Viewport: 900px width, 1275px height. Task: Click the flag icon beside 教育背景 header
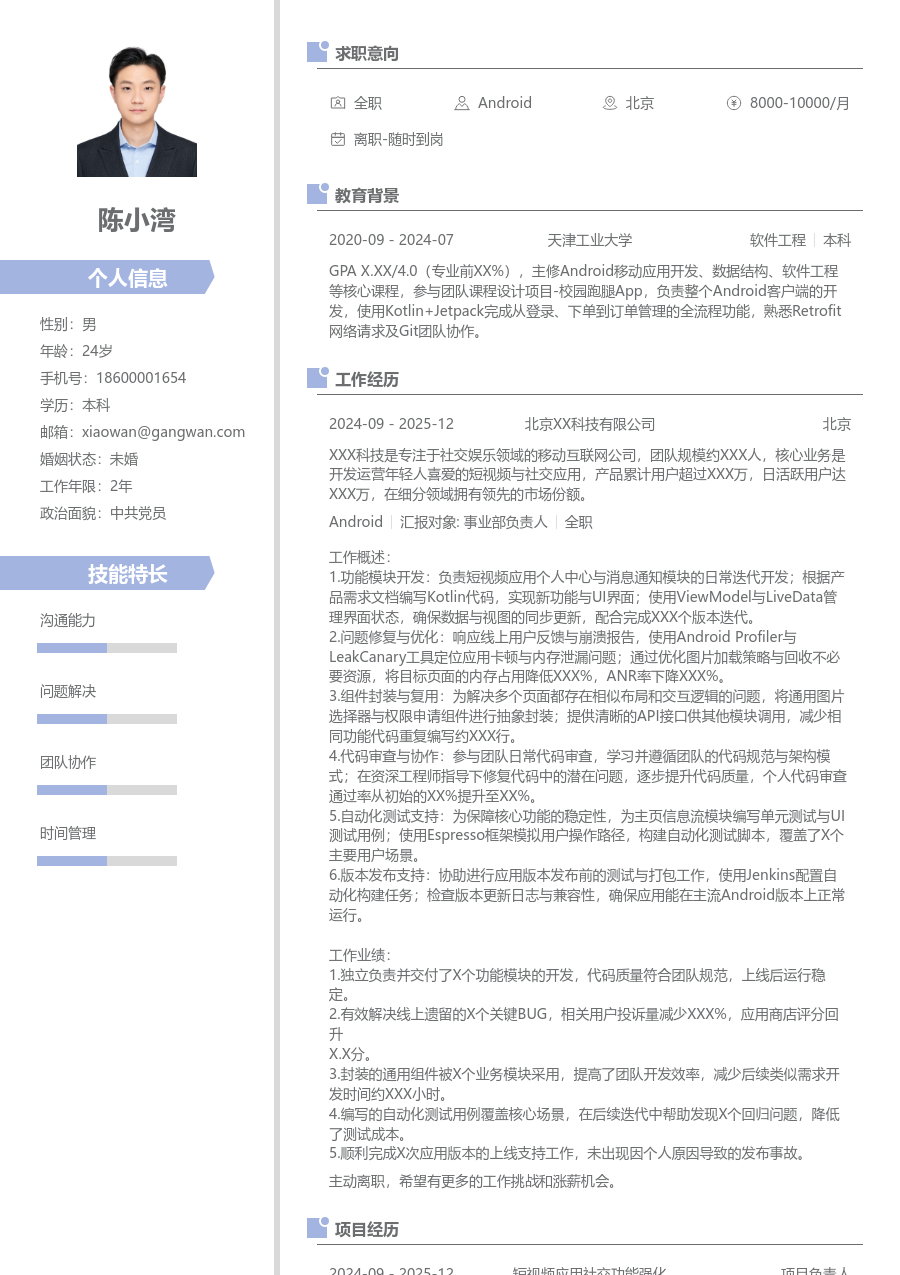[317, 194]
